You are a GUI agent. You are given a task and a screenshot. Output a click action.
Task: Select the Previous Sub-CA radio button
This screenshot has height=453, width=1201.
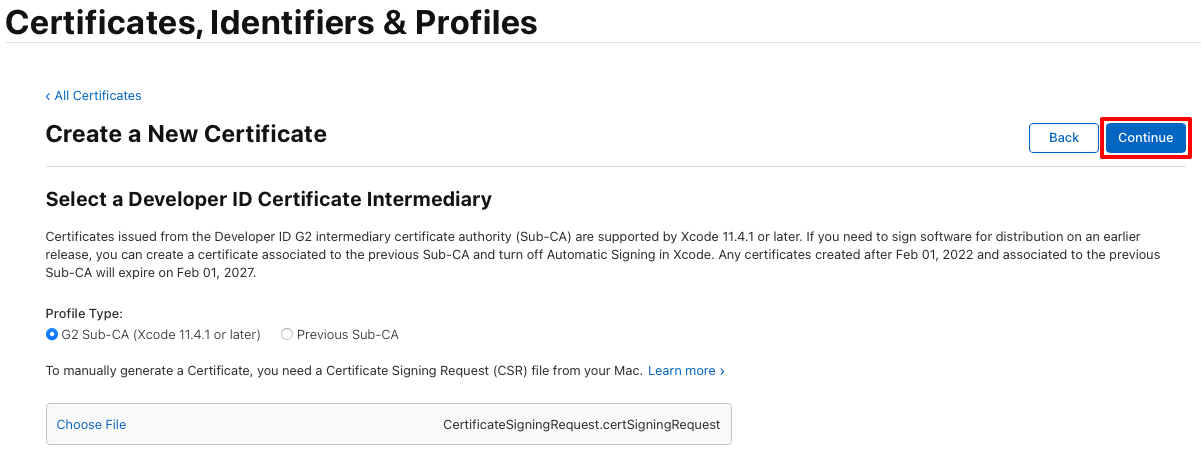pyautogui.click(x=287, y=335)
